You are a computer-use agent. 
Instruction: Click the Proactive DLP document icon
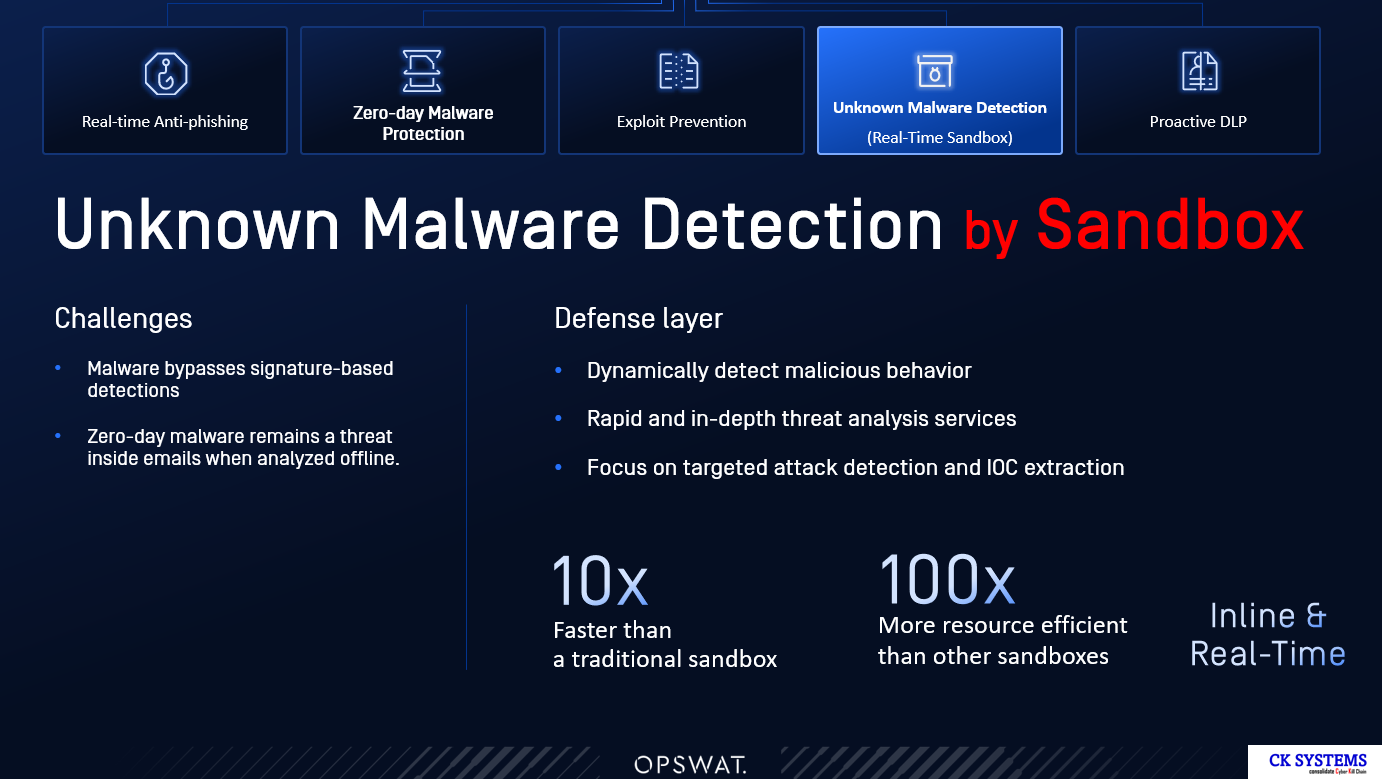tap(1199, 72)
